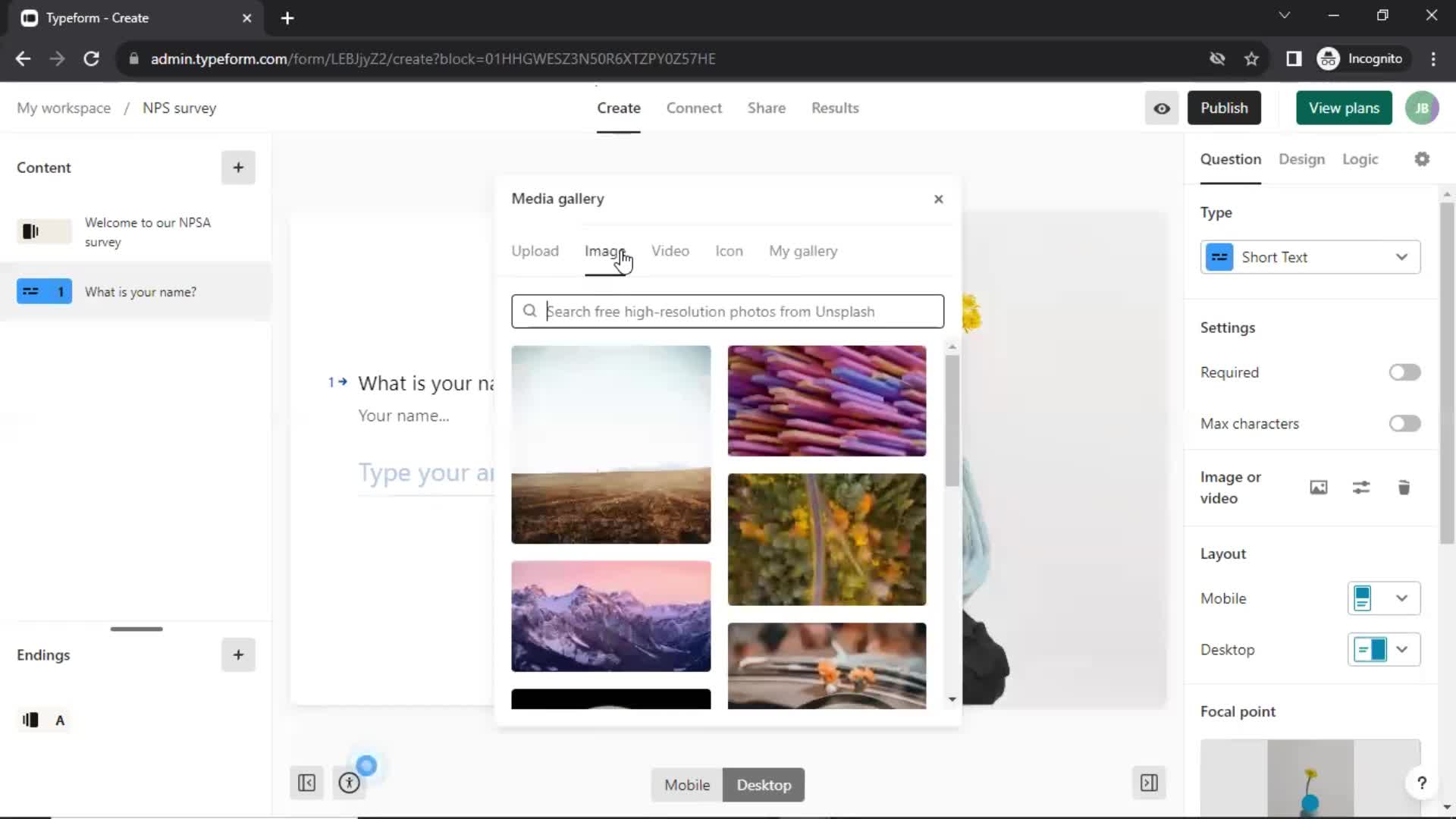Add new content with the plus icon
The width and height of the screenshot is (1456, 819).
pos(238,168)
